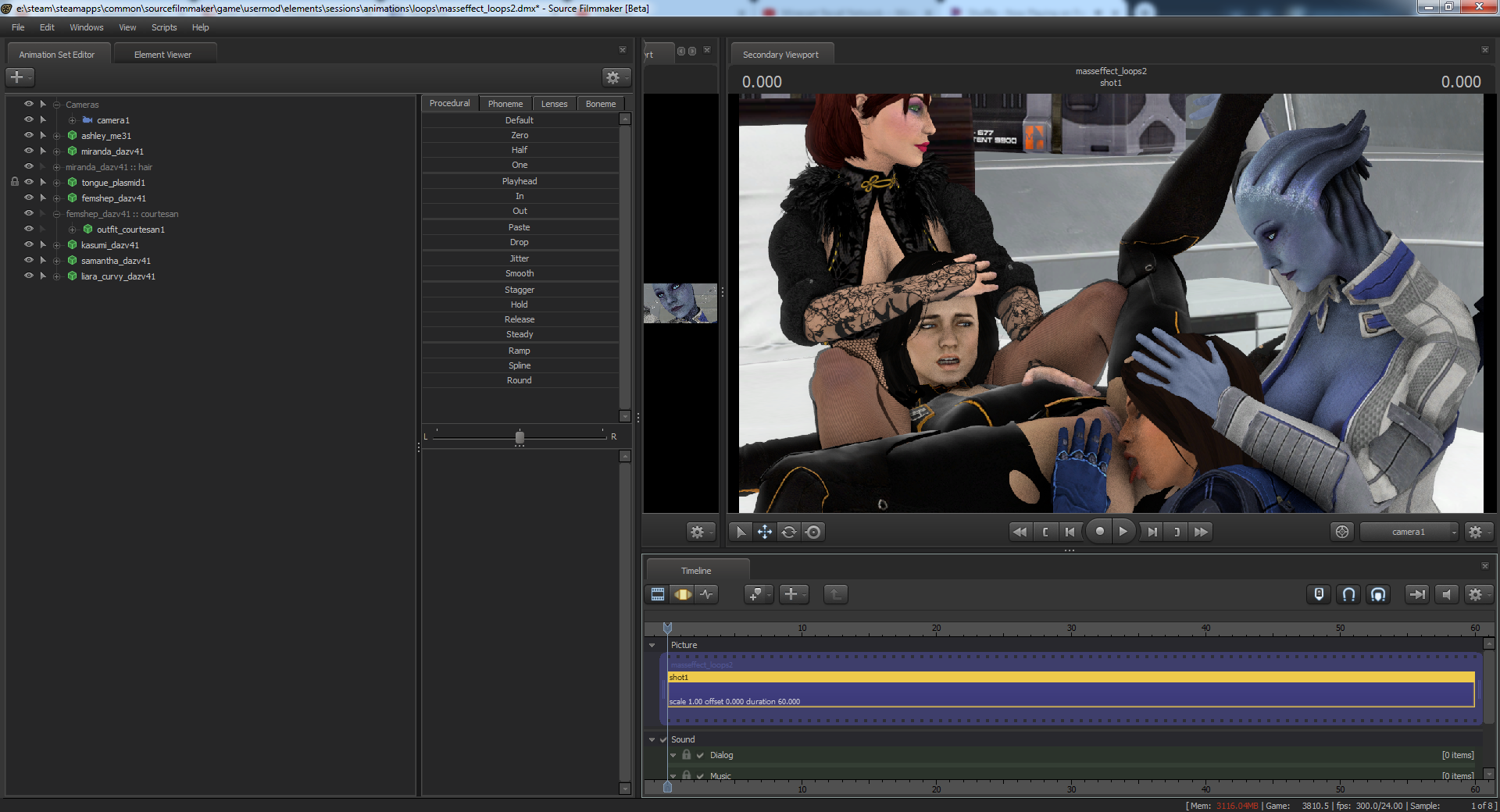Open the Secondary Viewport gear settings

click(1477, 532)
